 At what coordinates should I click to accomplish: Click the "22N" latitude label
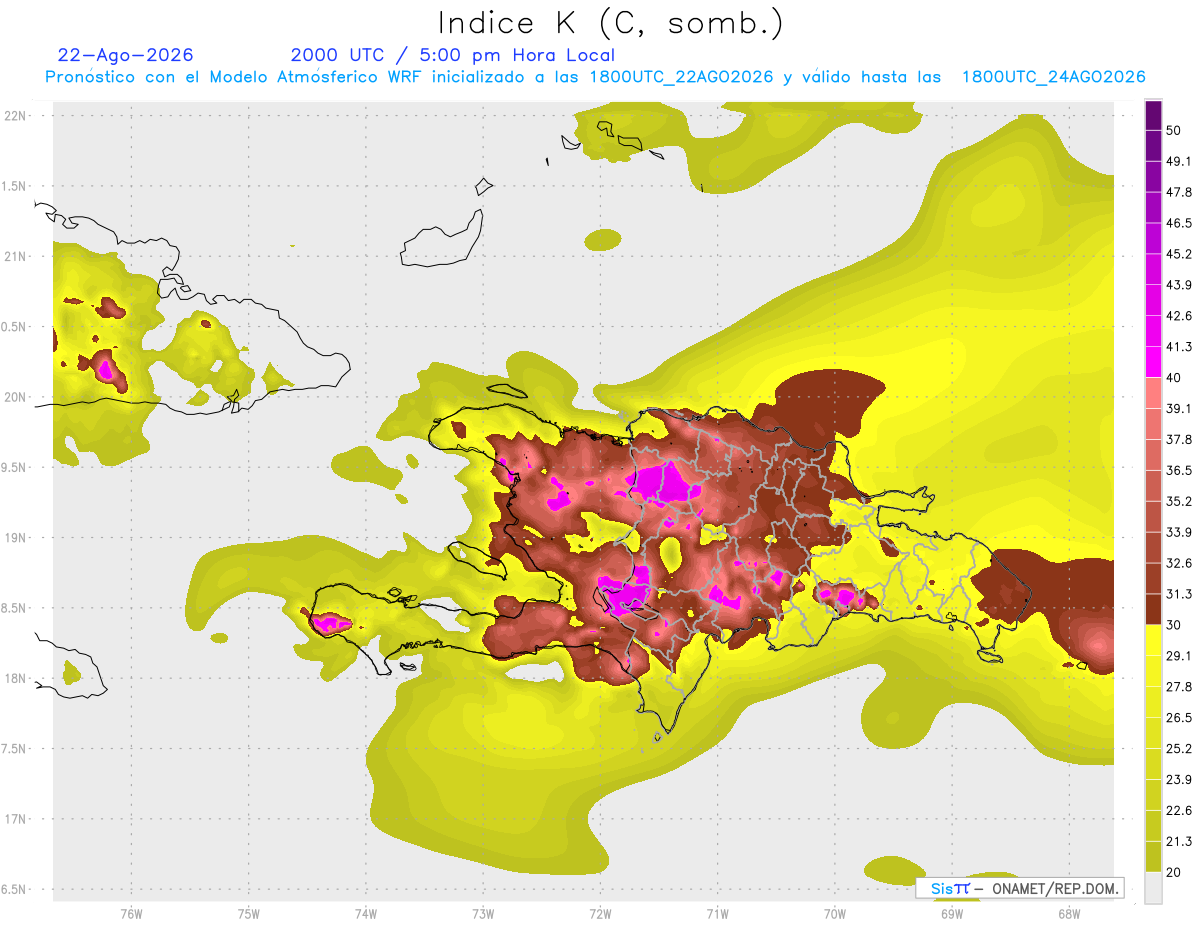click(17, 115)
